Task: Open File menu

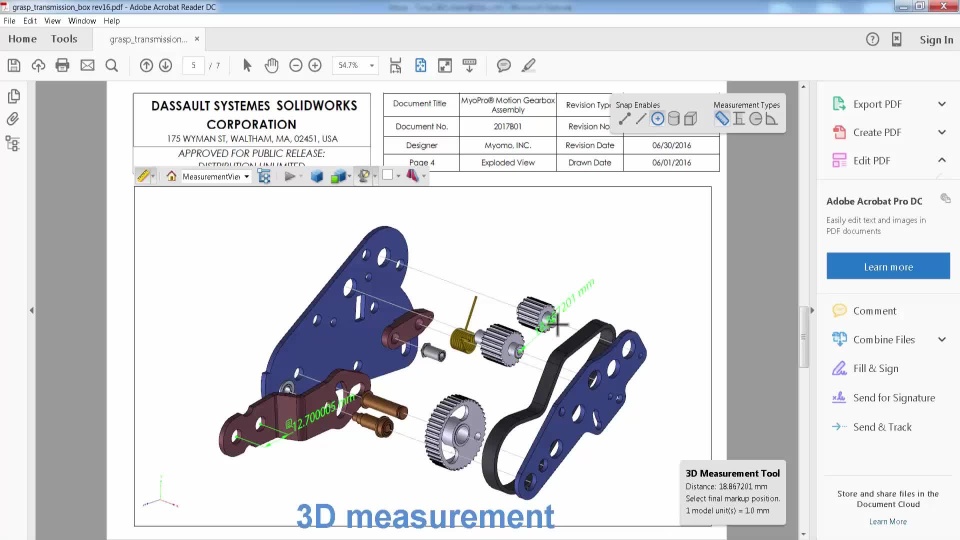Action: [9, 21]
